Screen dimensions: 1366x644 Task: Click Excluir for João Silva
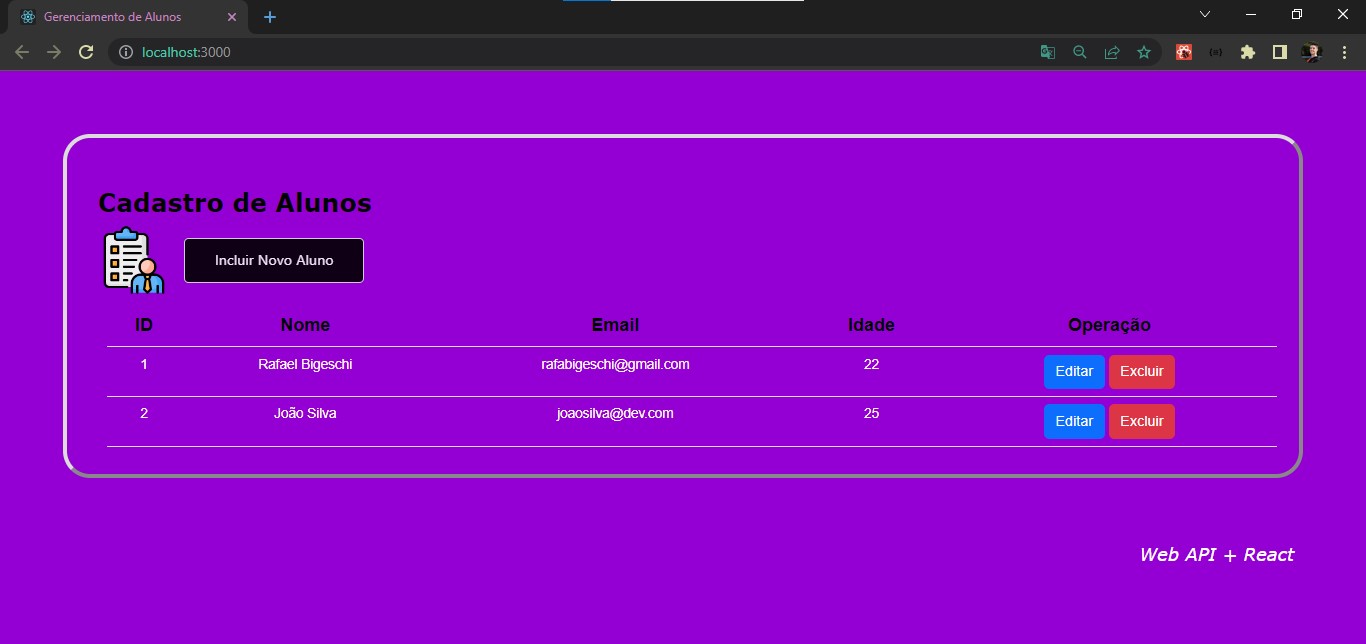1141,421
